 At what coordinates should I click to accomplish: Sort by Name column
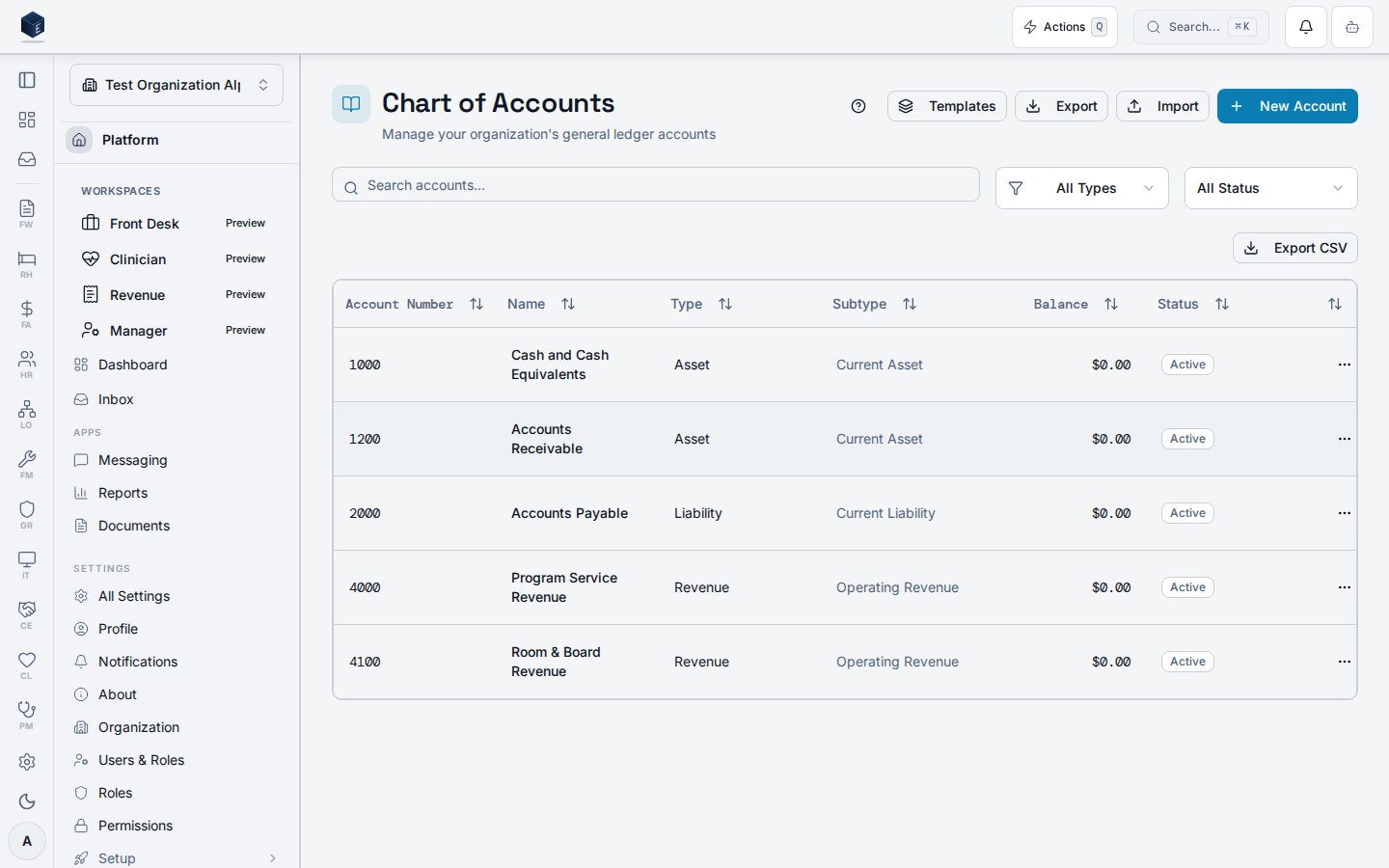(x=541, y=304)
